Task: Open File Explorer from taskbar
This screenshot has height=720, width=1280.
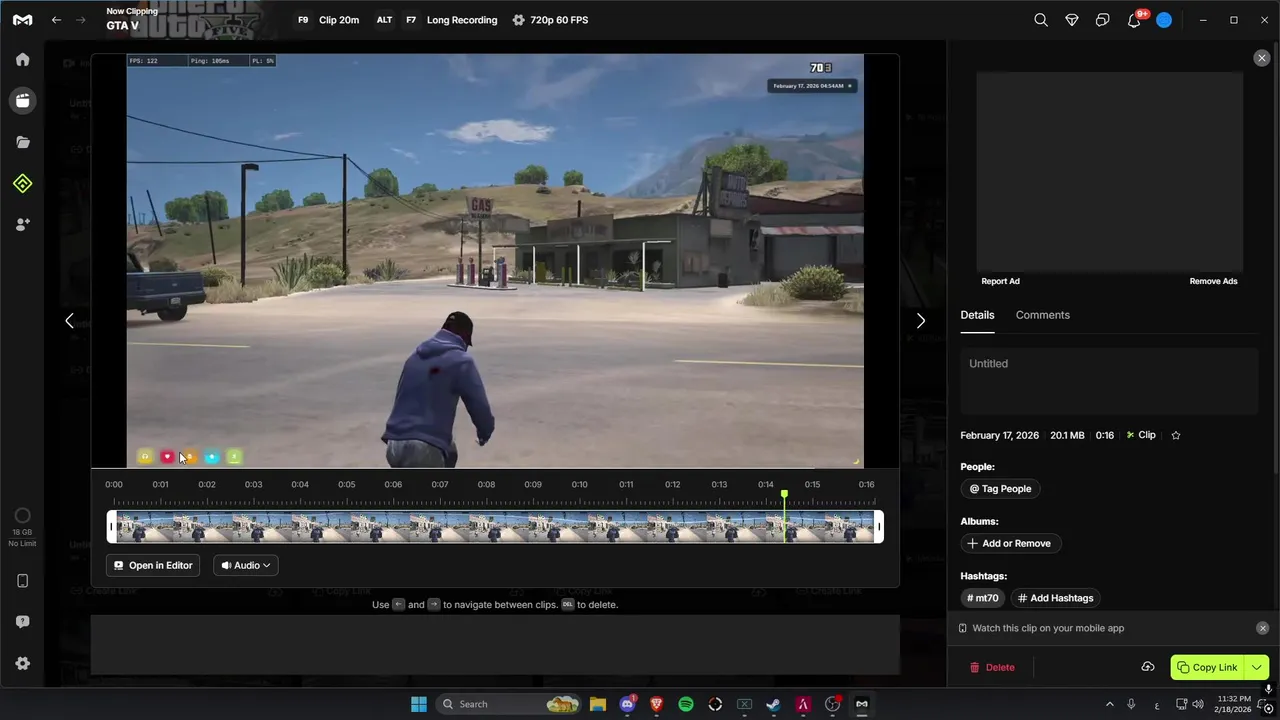Action: (597, 704)
